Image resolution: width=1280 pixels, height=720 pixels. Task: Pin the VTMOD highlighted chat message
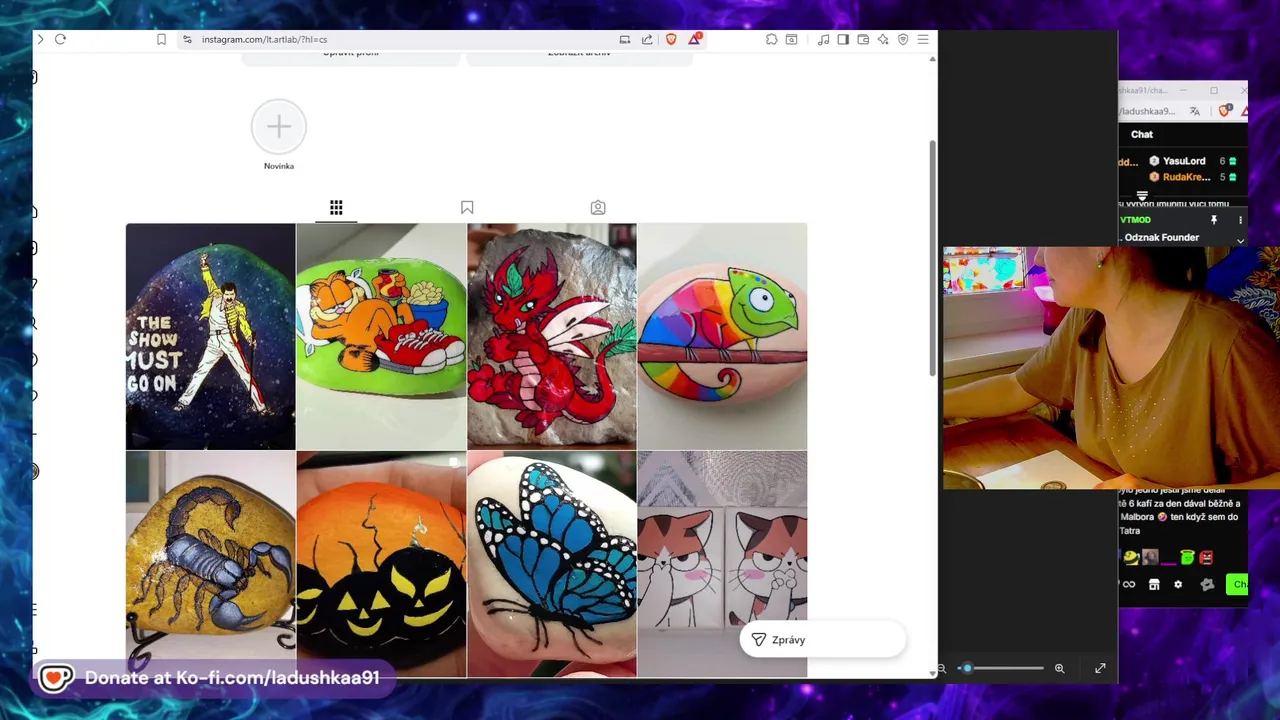(x=1214, y=220)
